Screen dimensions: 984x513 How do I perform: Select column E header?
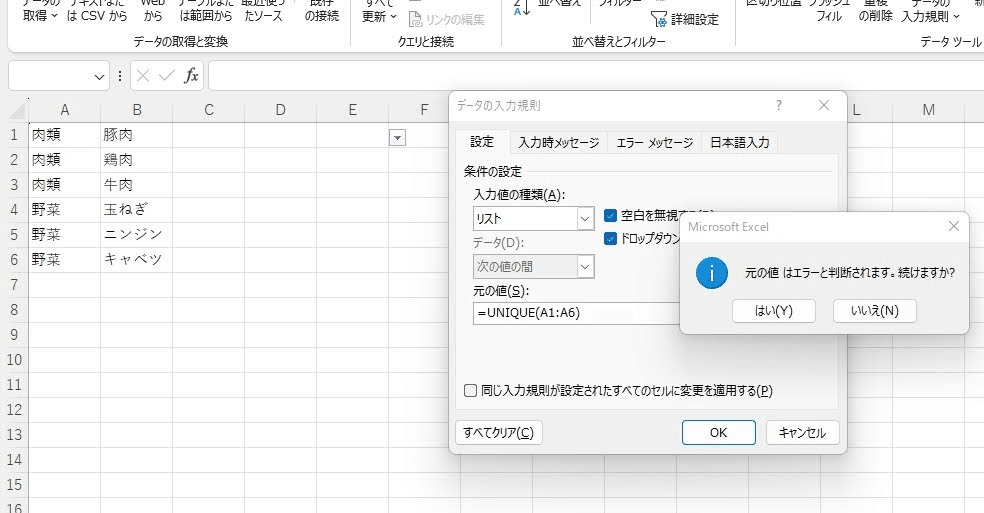click(353, 110)
